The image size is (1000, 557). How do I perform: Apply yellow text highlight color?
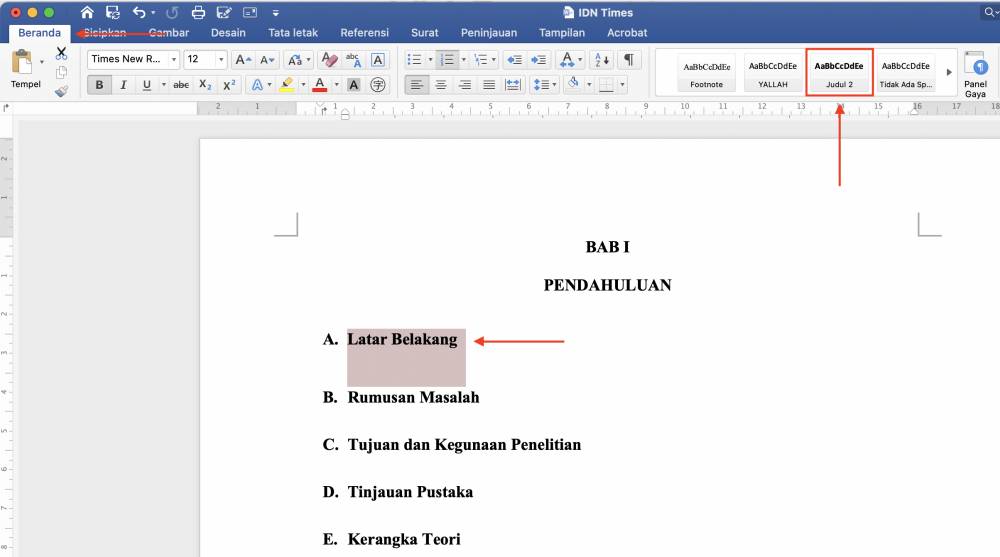[x=287, y=84]
